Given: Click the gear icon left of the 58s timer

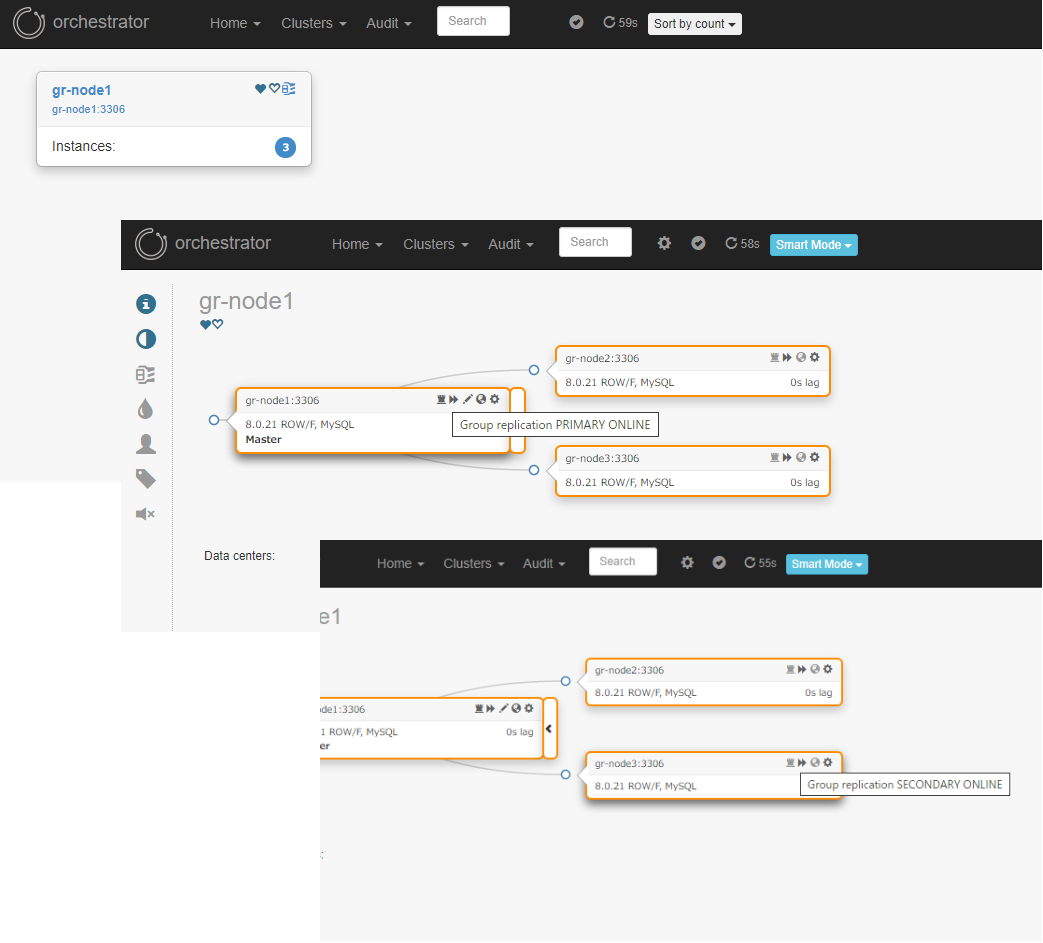Looking at the screenshot, I should 664,243.
